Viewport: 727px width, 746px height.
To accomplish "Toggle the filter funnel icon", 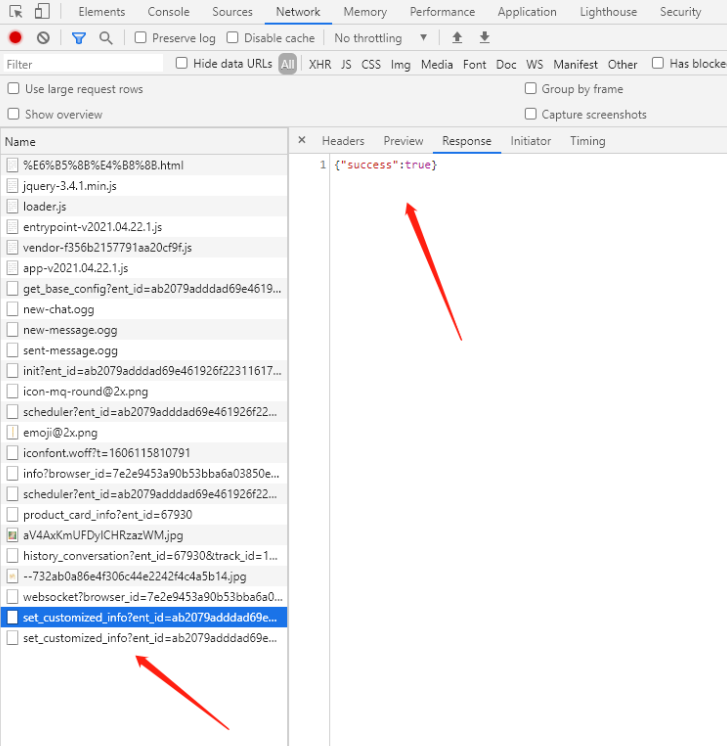I will (79, 38).
